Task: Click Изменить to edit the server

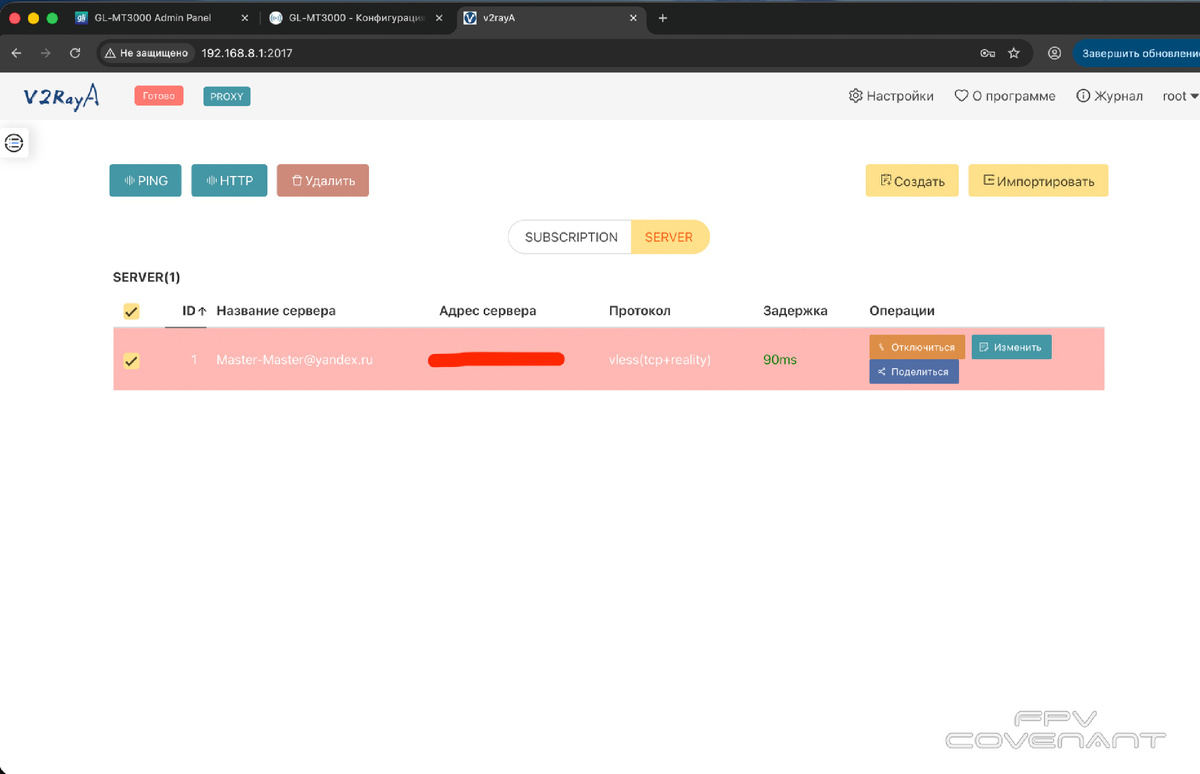Action: coord(1011,347)
